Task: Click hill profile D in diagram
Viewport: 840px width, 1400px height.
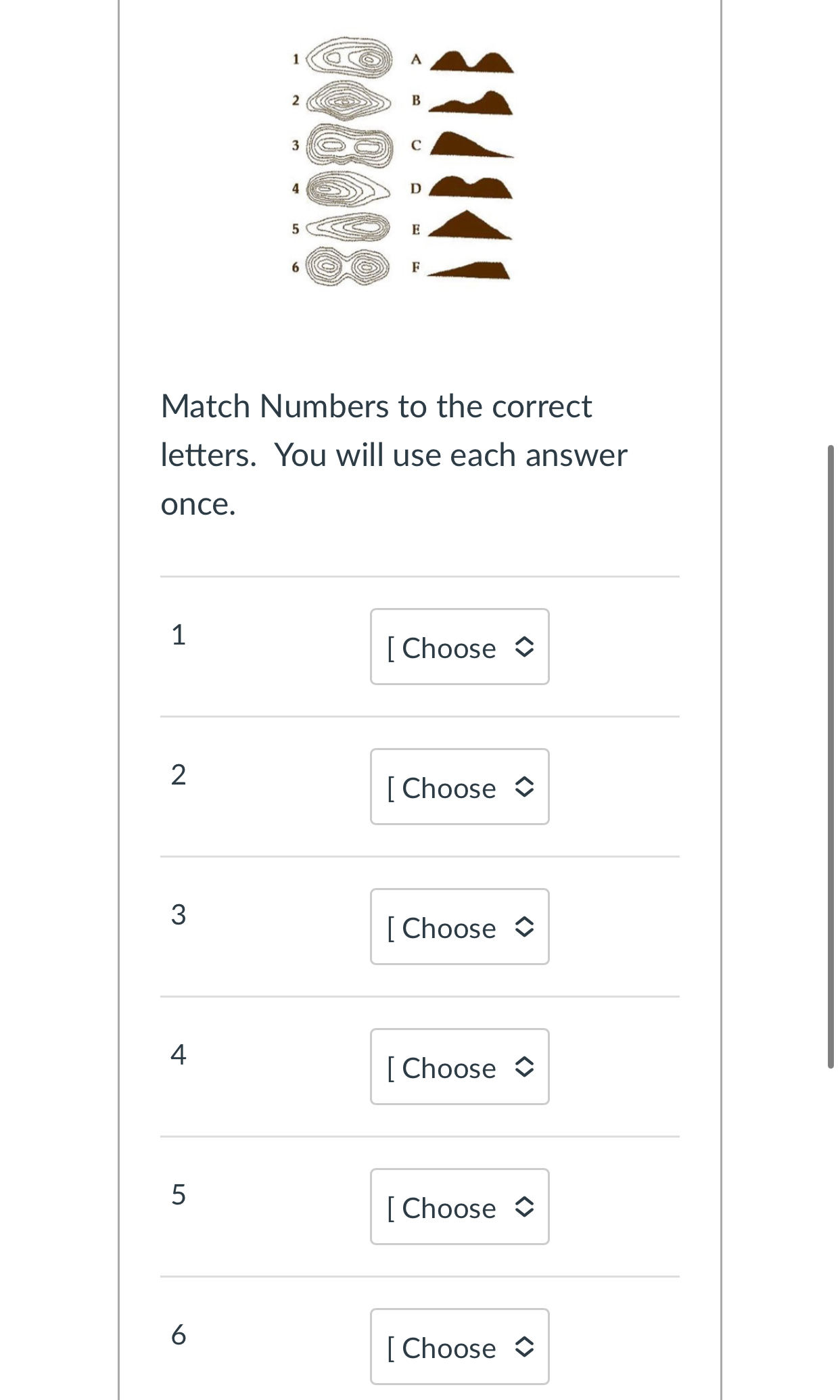Action: pos(471,187)
